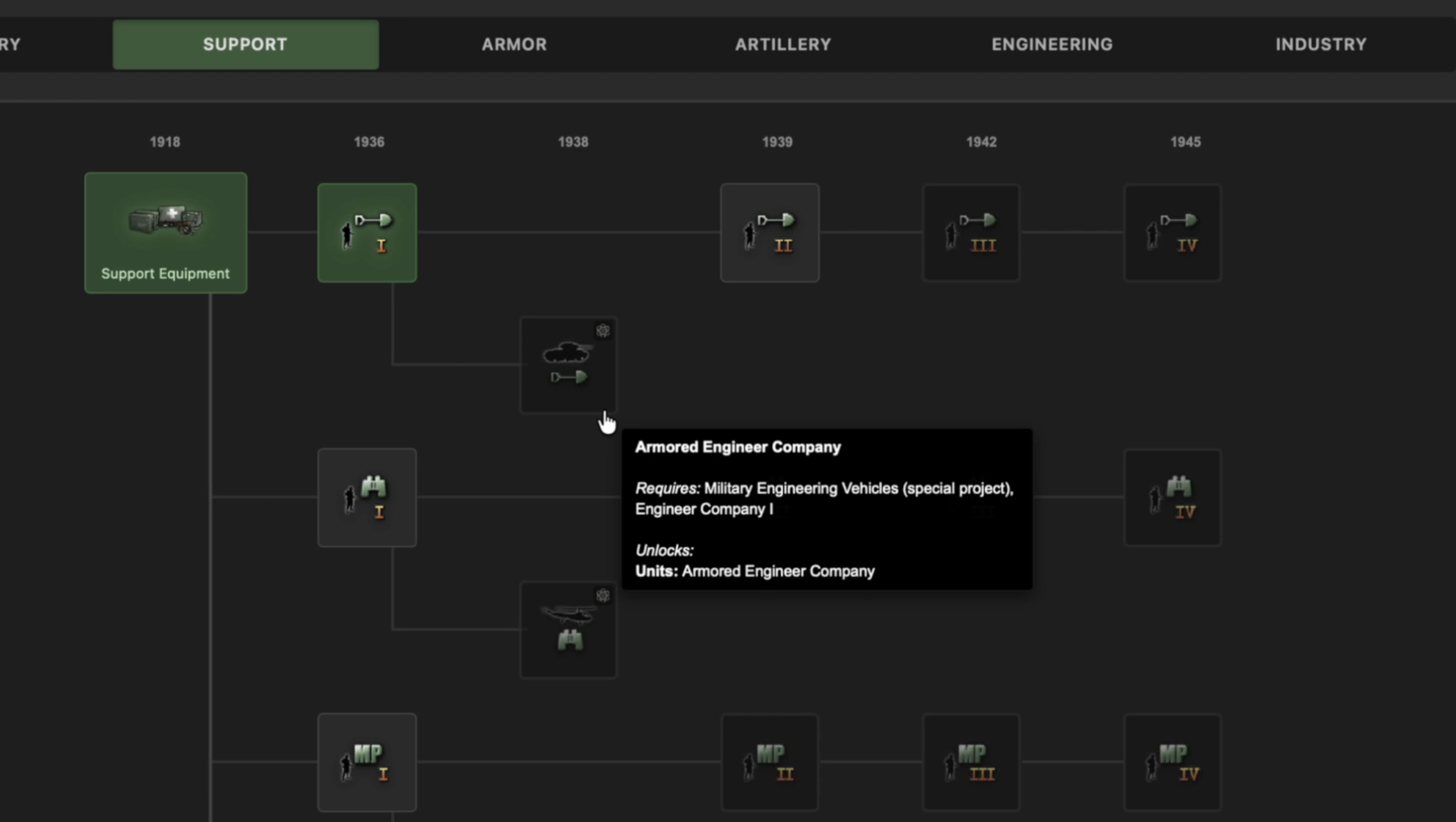Select the Support Equipment technology
This screenshot has height=822, width=1456.
coord(165,233)
